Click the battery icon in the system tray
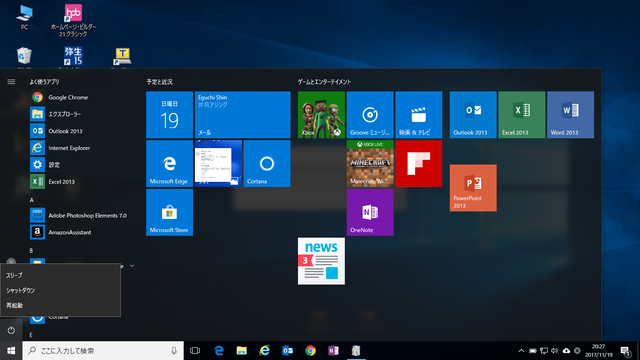Viewport: 640px width, 360px height. (x=533, y=351)
